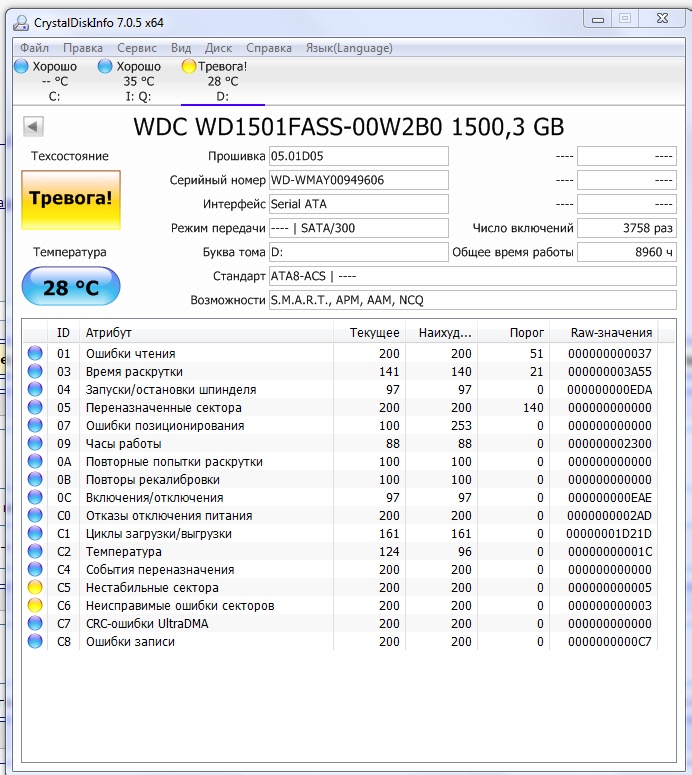Screen dimensions: 692x775
Task: Open the Файл menu
Action: point(35,48)
